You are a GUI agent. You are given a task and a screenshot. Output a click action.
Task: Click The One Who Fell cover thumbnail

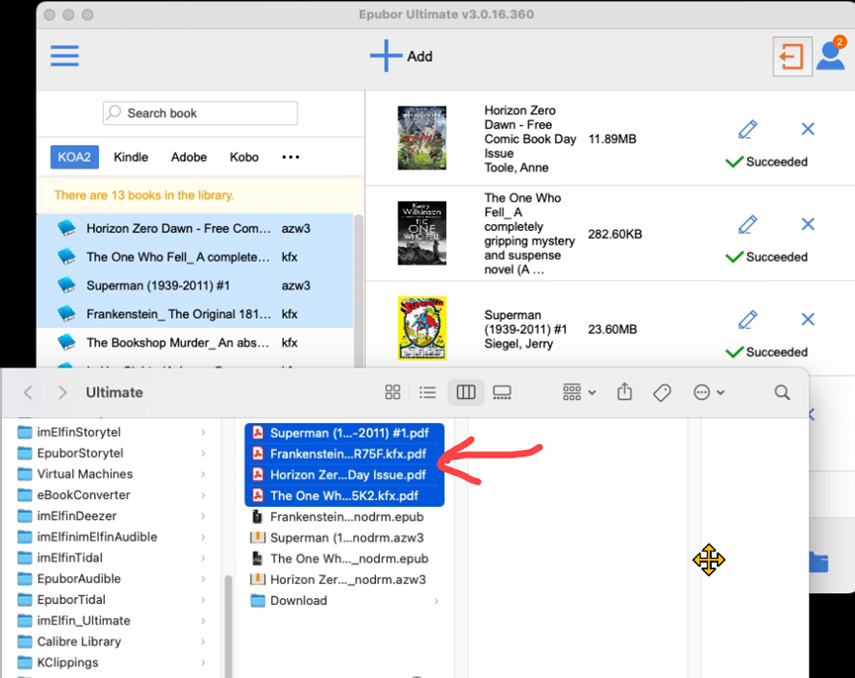pyautogui.click(x=422, y=233)
